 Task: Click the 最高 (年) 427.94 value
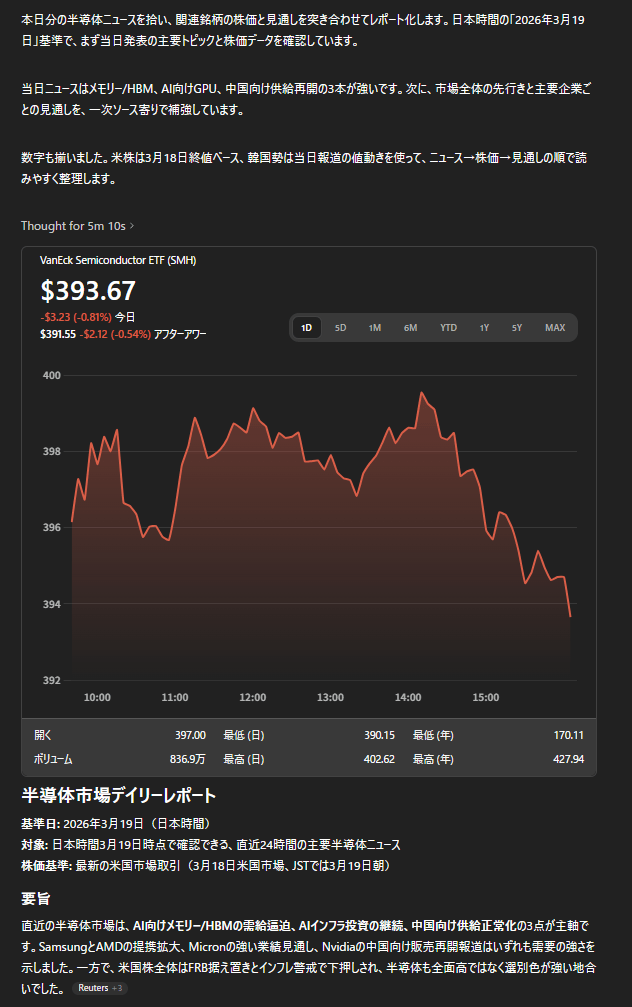pyautogui.click(x=568, y=759)
